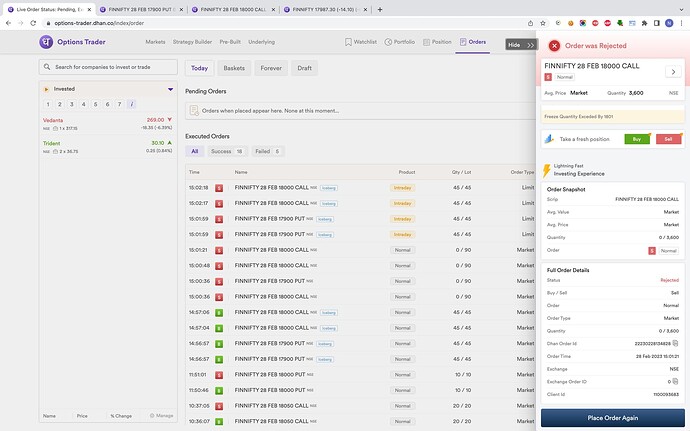Switch to the Baskets tab

click(234, 68)
